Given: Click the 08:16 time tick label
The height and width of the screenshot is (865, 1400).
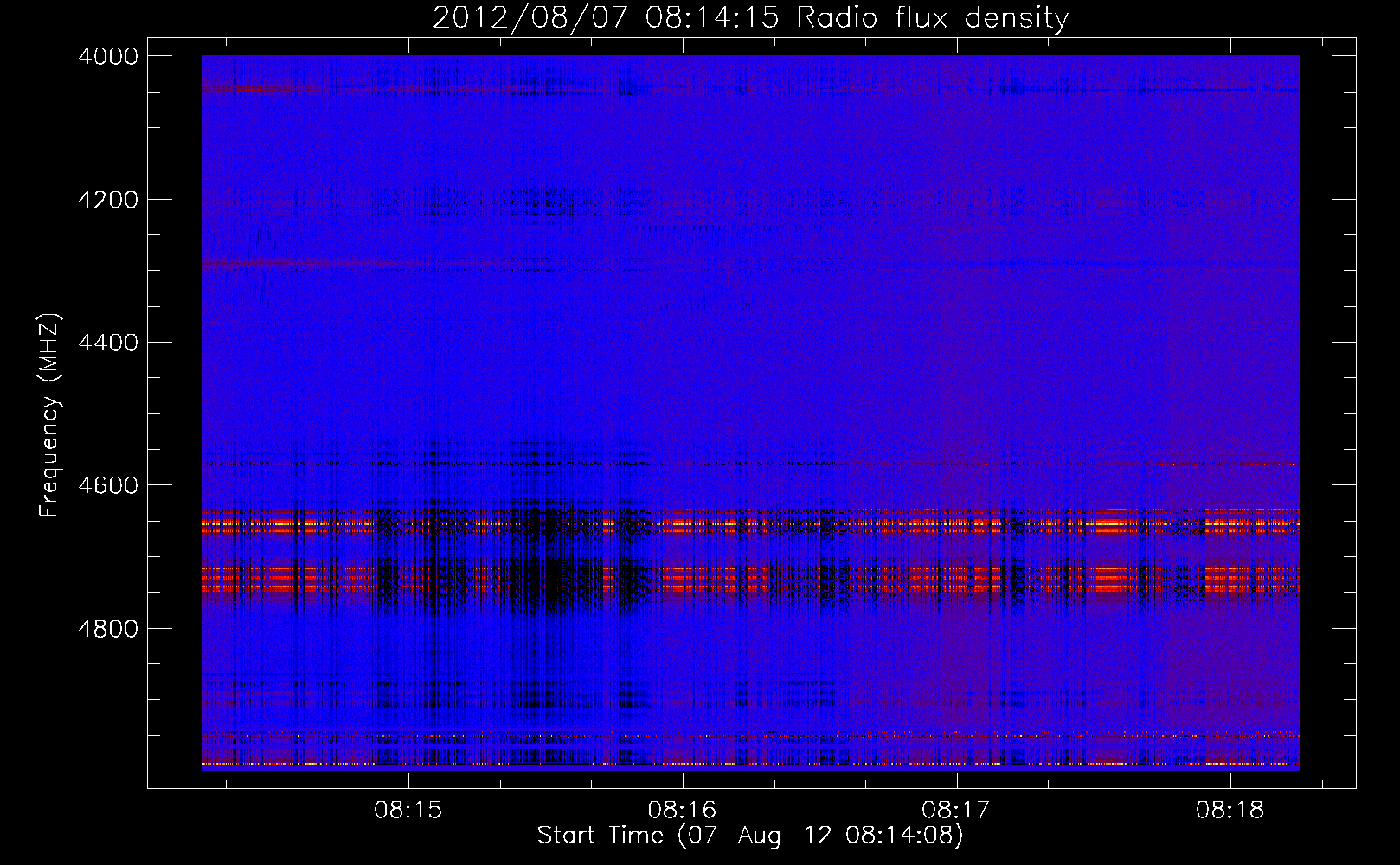Looking at the screenshot, I should [x=683, y=811].
